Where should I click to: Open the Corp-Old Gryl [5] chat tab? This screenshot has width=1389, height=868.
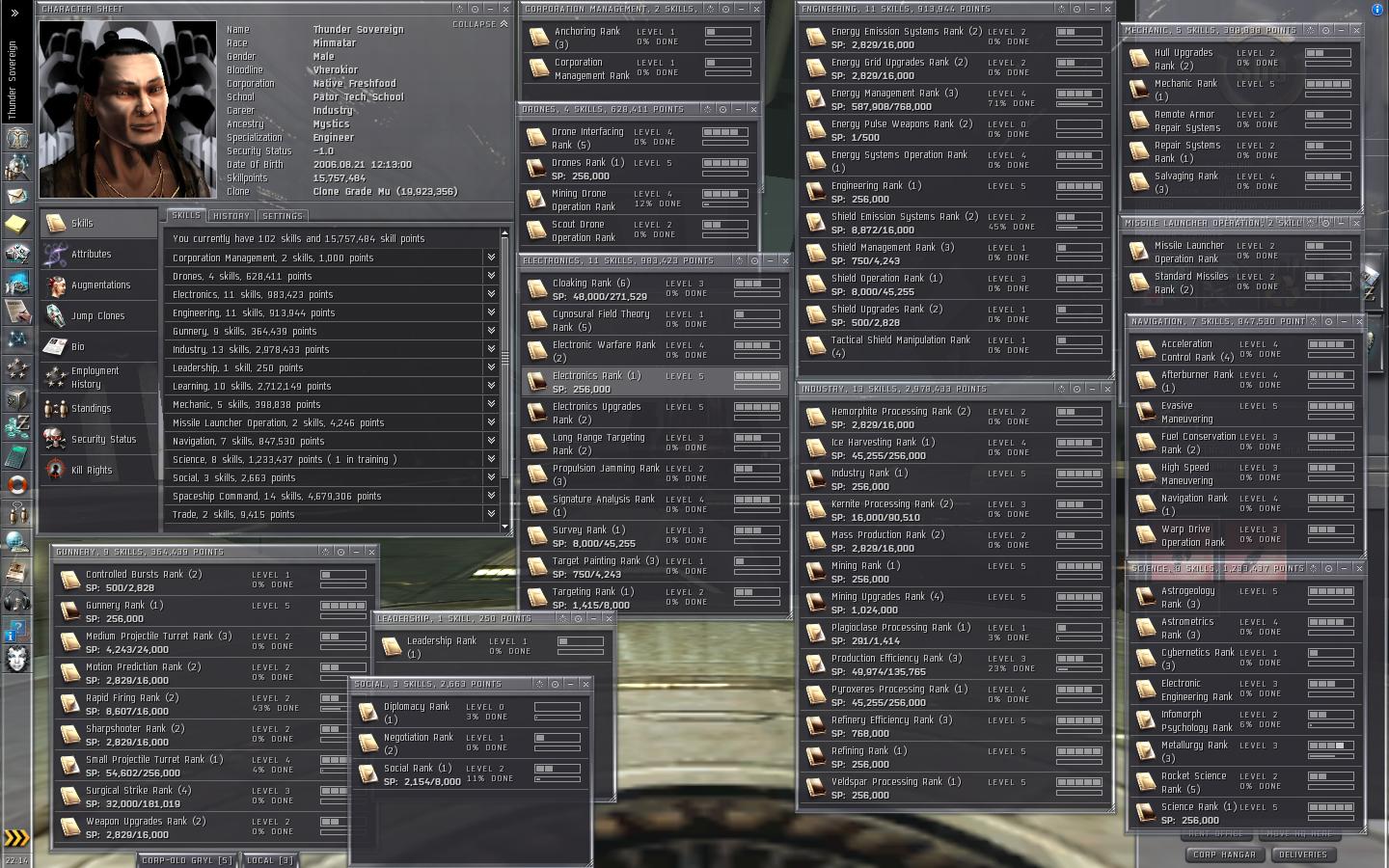click(186, 860)
